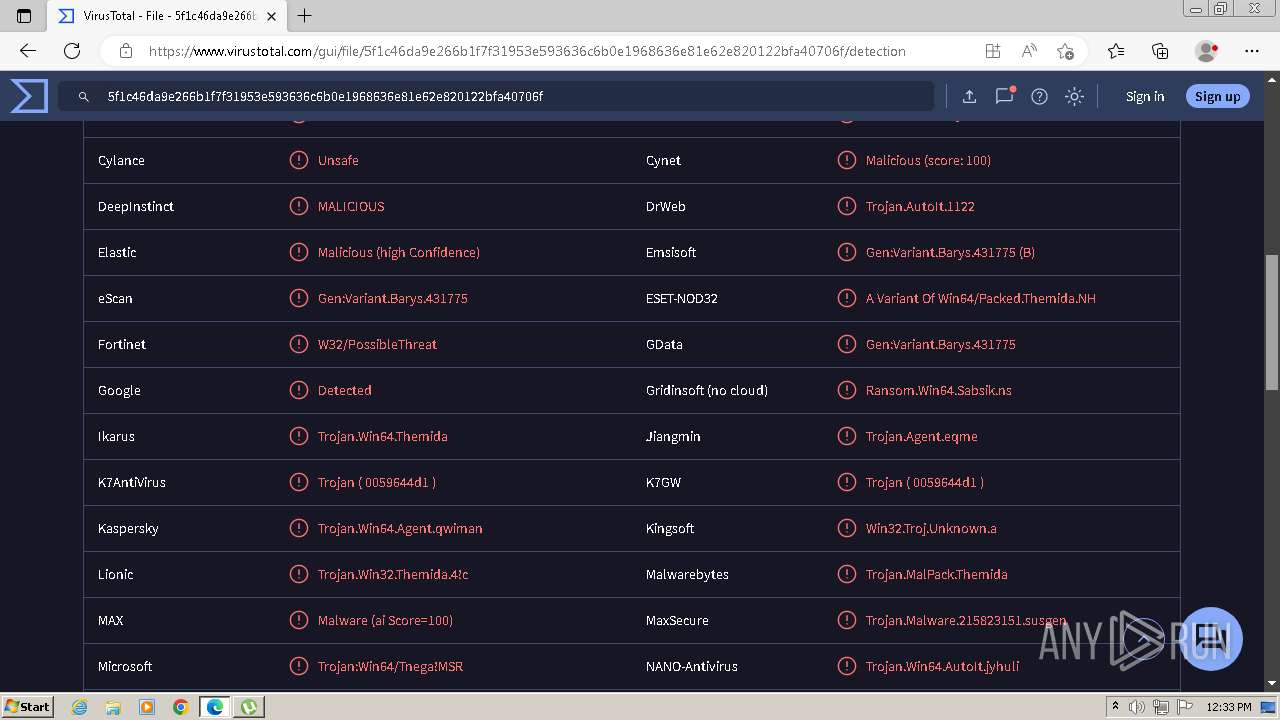Open File Explorer folder from taskbar
Viewport: 1280px width, 720px height.
113,707
